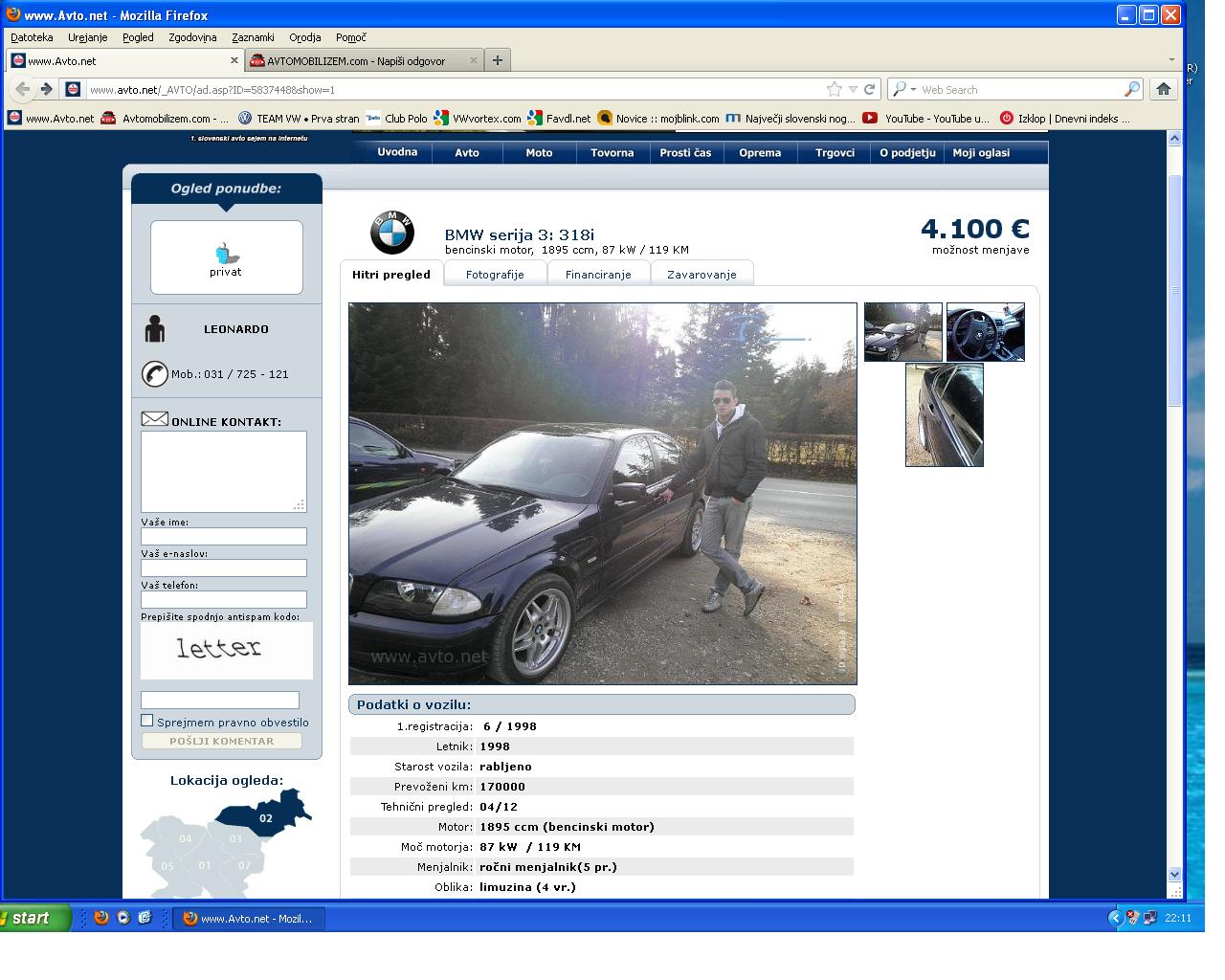The width and height of the screenshot is (1225, 980).
Task: Click the POŠLJI KOMENTAR button
Action: click(x=222, y=741)
